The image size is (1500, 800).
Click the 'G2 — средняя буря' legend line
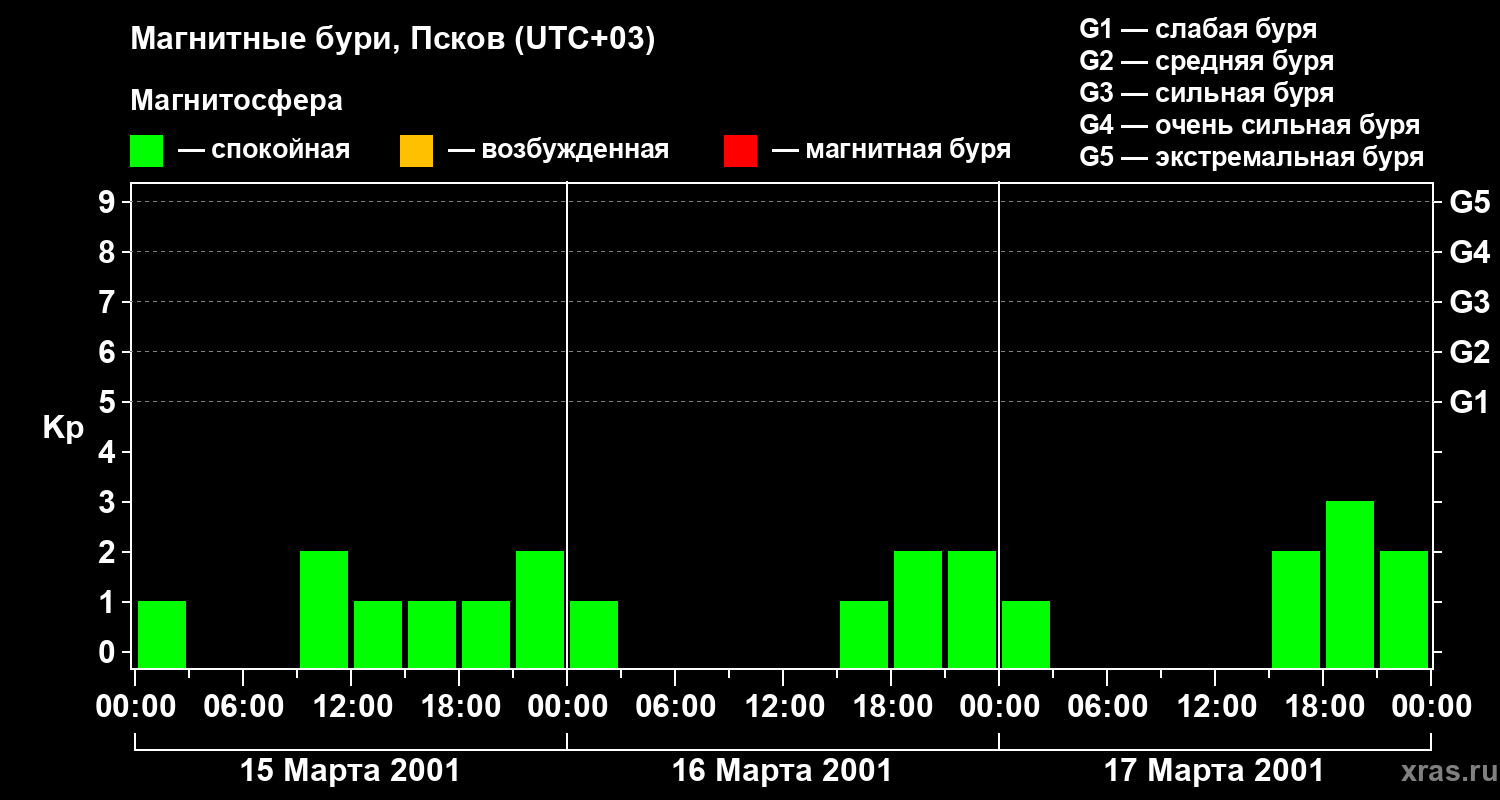[x=1207, y=61]
